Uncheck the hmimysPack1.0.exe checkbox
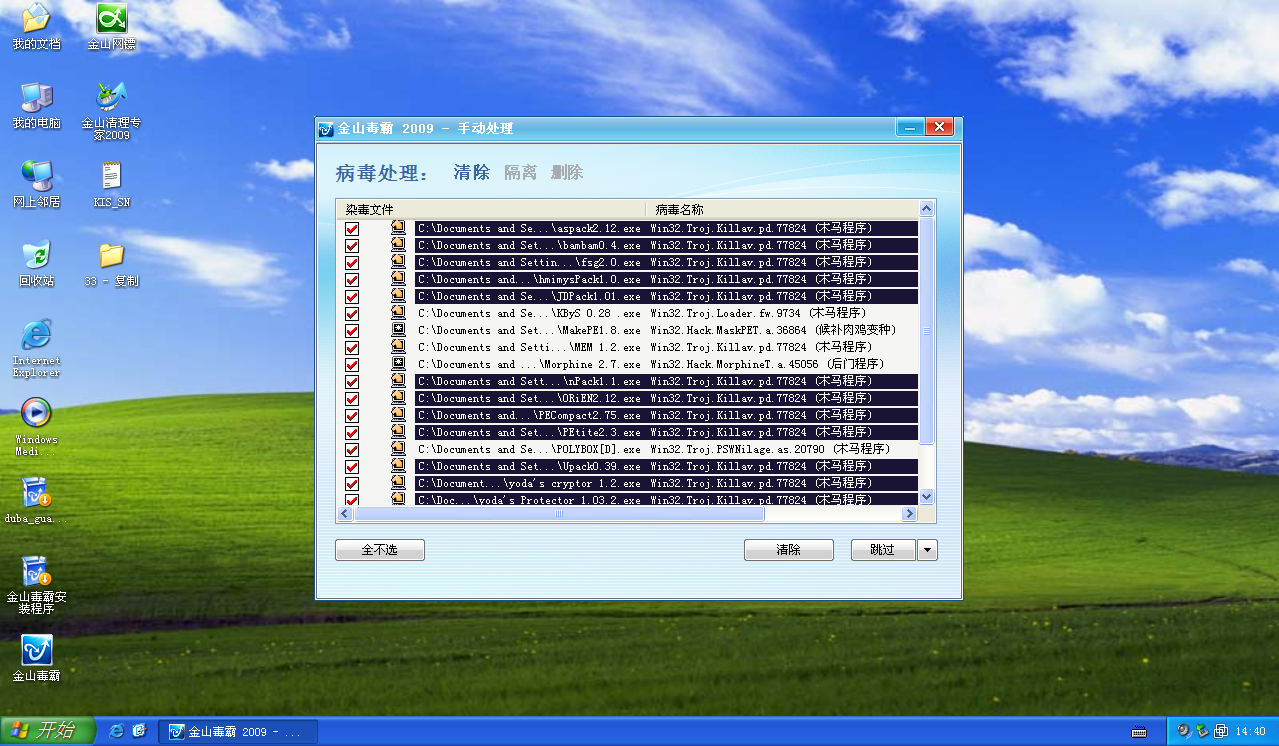 [x=352, y=280]
